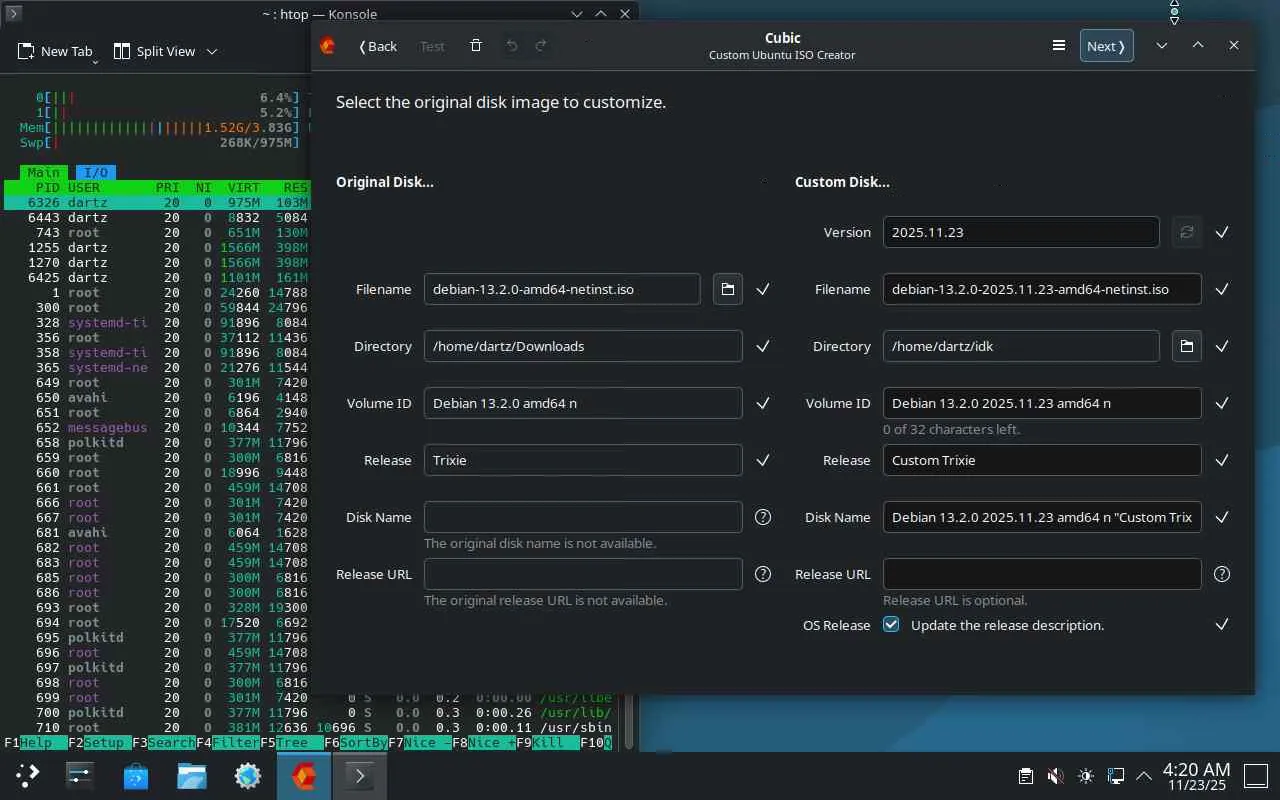Click F5 Tree in htop's function bar

coord(292,743)
